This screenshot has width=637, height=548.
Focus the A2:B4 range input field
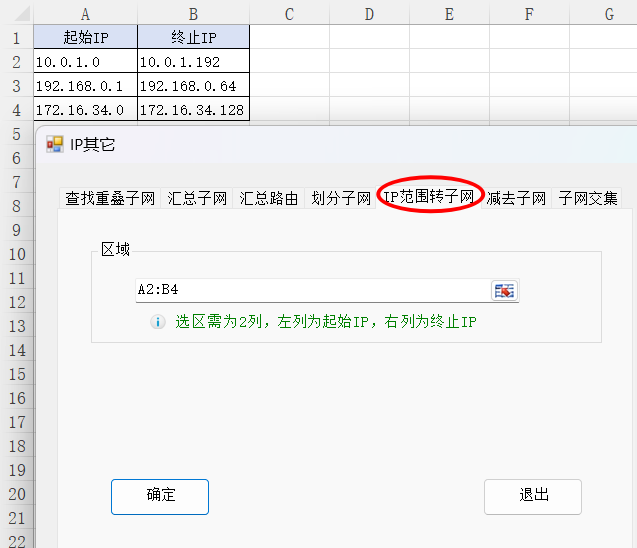click(313, 290)
